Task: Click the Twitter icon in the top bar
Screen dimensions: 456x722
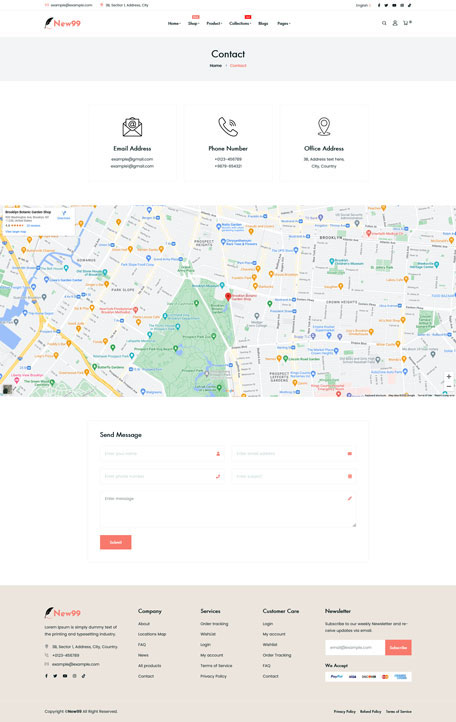Action: (x=386, y=6)
